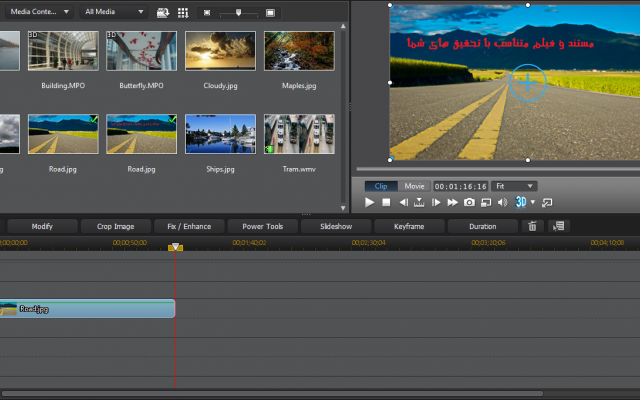Viewport: 640px width, 400px height.
Task: Select the Ships.jpg thumbnail
Action: [x=220, y=134]
